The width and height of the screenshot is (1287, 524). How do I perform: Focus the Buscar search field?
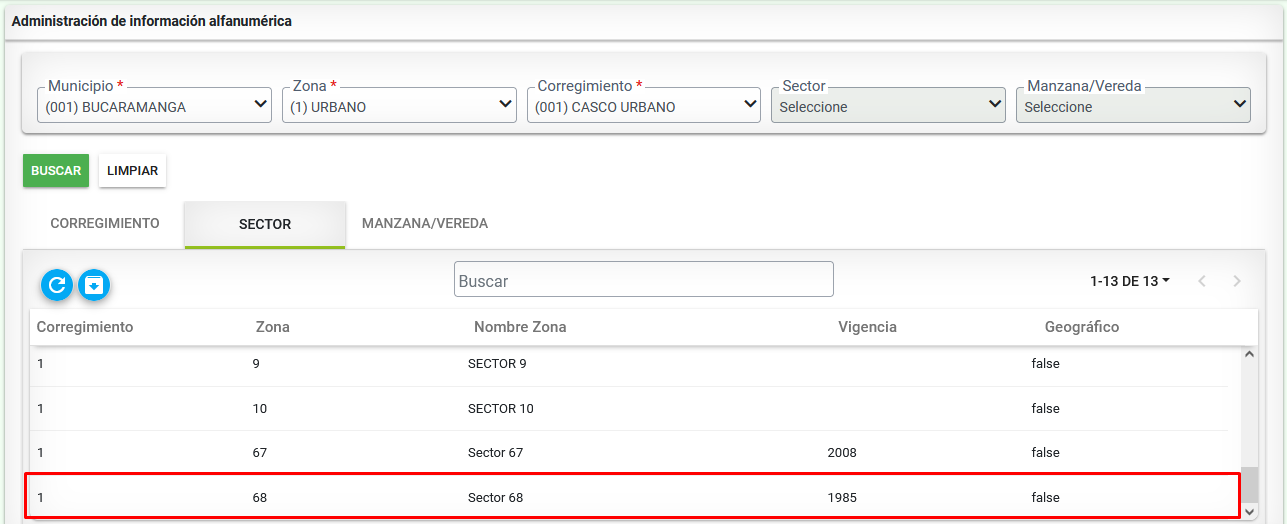point(644,280)
